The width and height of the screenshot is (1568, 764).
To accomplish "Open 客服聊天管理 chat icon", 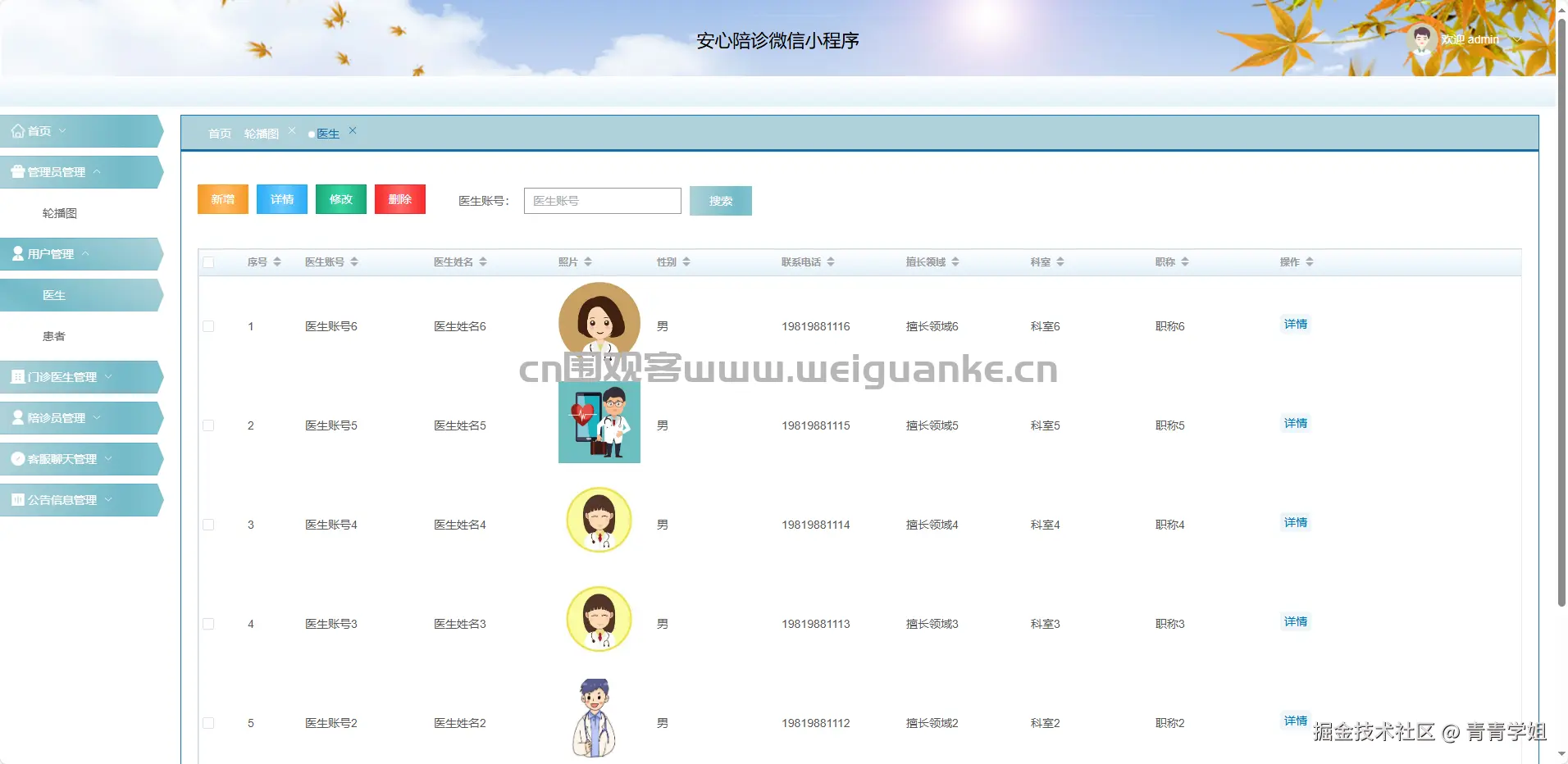I will [x=17, y=458].
